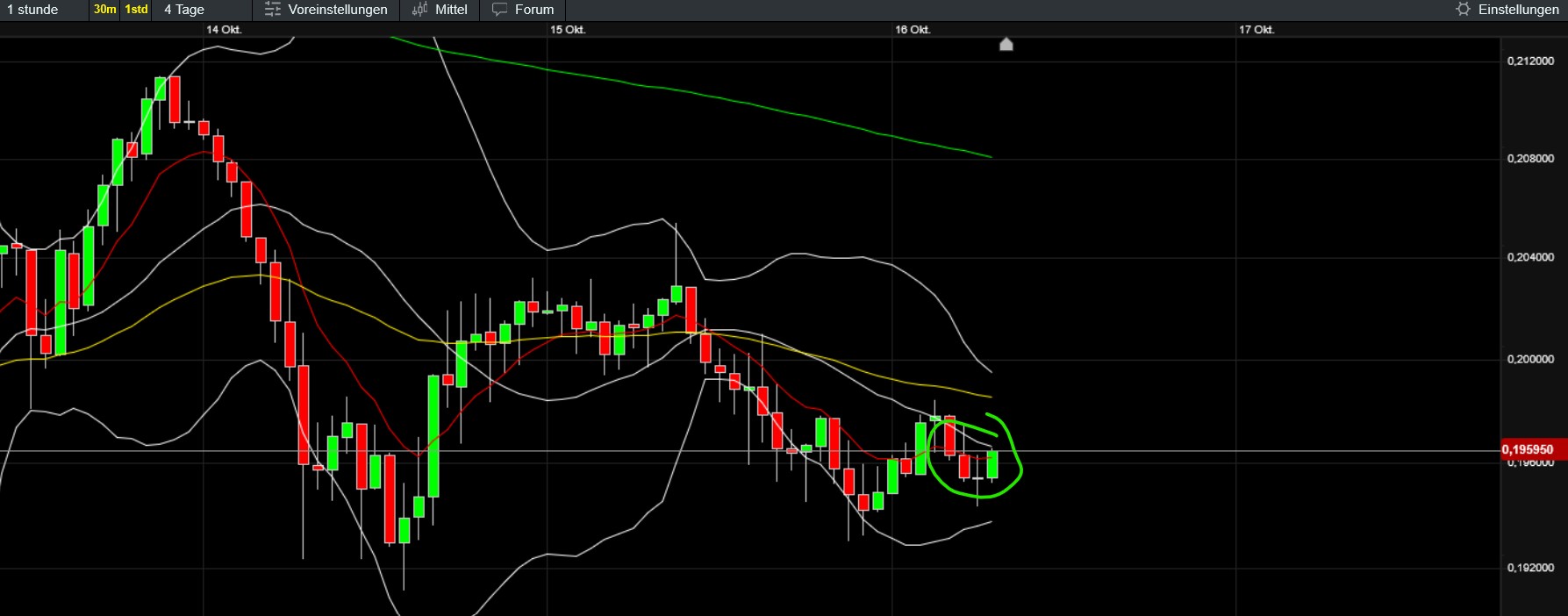Toggle the 30m interval button

click(104, 10)
